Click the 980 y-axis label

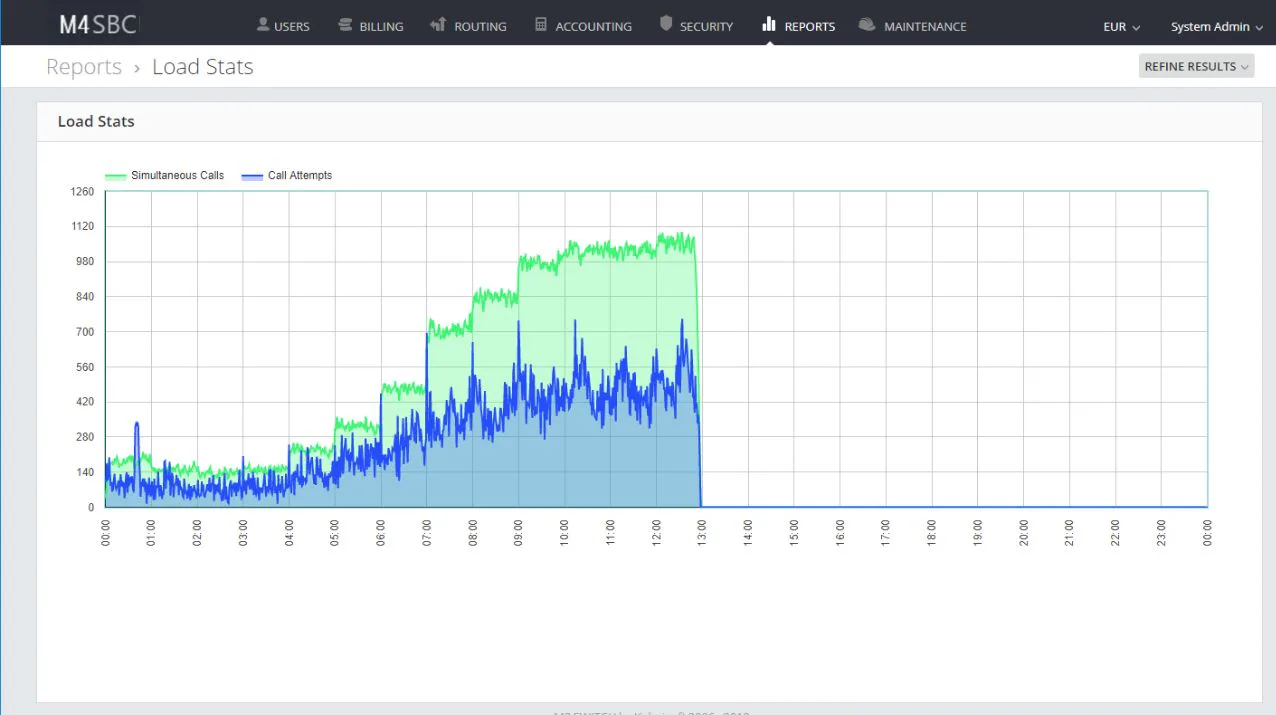[84, 261]
